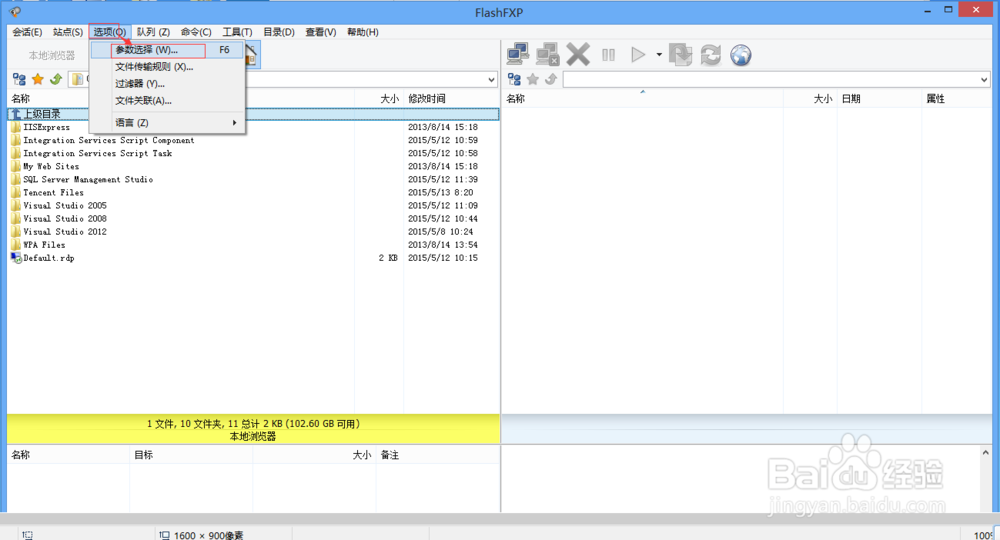Viewport: 1000px width, 540px height.
Task: Open the 会话(E) menu
Action: (x=27, y=32)
